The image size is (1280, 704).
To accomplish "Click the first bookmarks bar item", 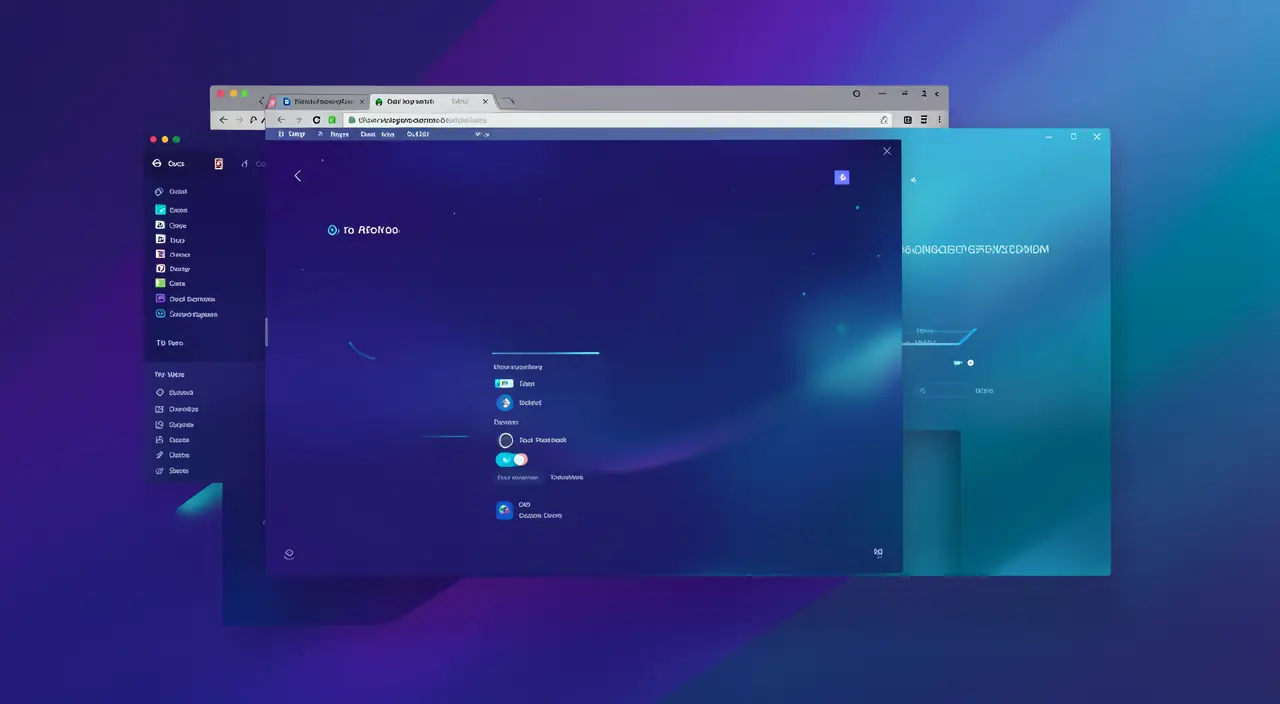I will [294, 133].
